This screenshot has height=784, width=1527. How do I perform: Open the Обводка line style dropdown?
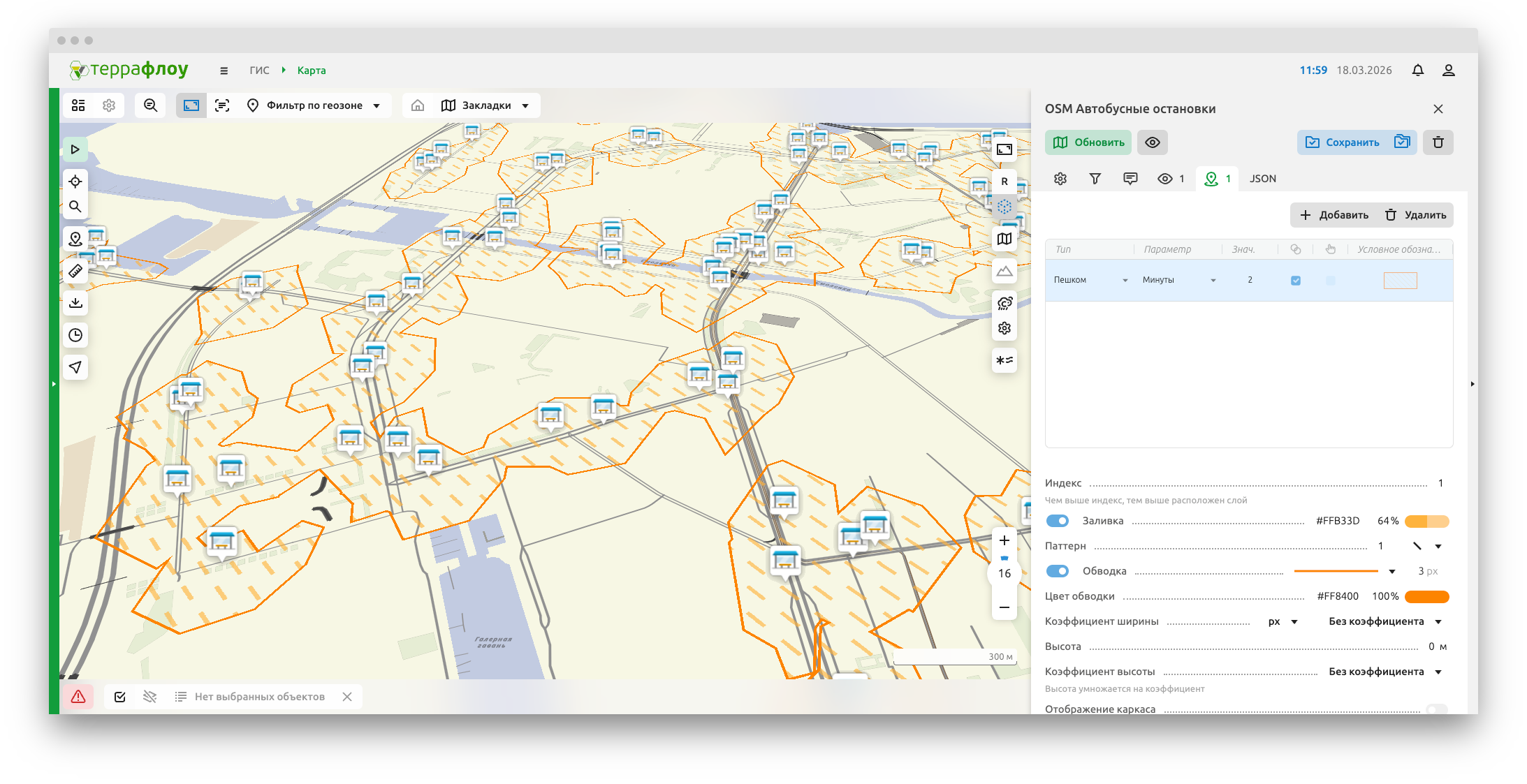click(1392, 572)
